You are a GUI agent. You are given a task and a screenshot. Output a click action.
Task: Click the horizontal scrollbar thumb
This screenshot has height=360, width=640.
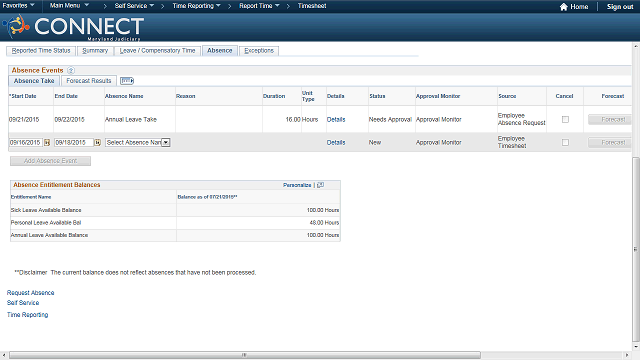pos(244,355)
